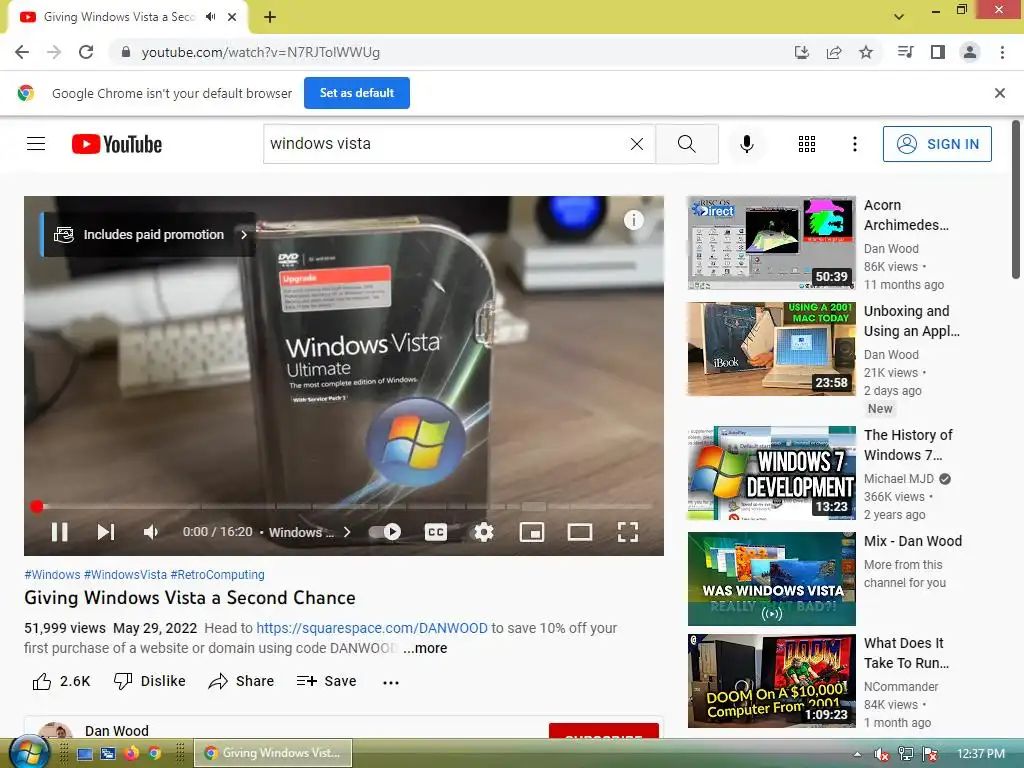Install app icon in address bar
The width and height of the screenshot is (1024, 768).
[x=802, y=52]
